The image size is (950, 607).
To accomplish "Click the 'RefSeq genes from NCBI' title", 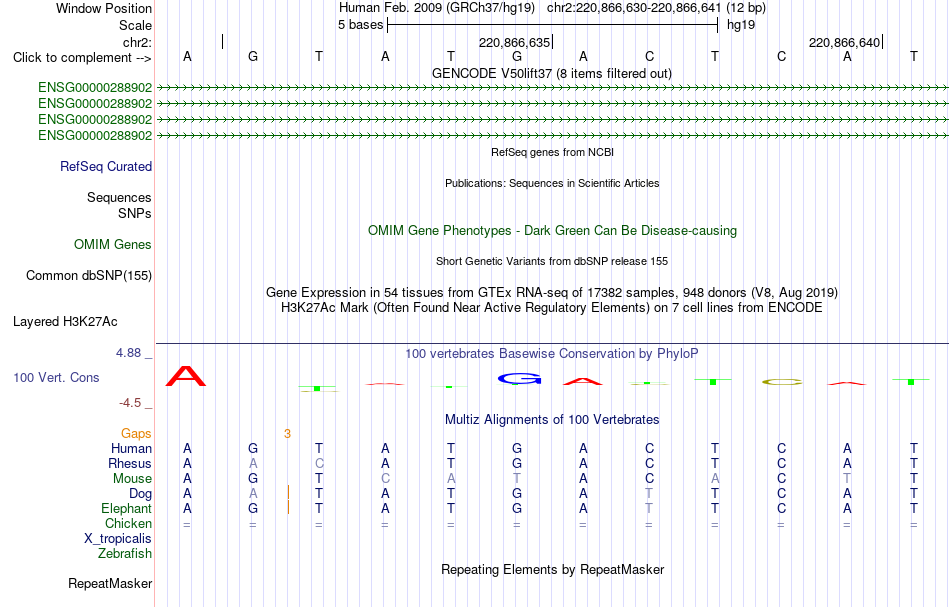I will click(552, 152).
